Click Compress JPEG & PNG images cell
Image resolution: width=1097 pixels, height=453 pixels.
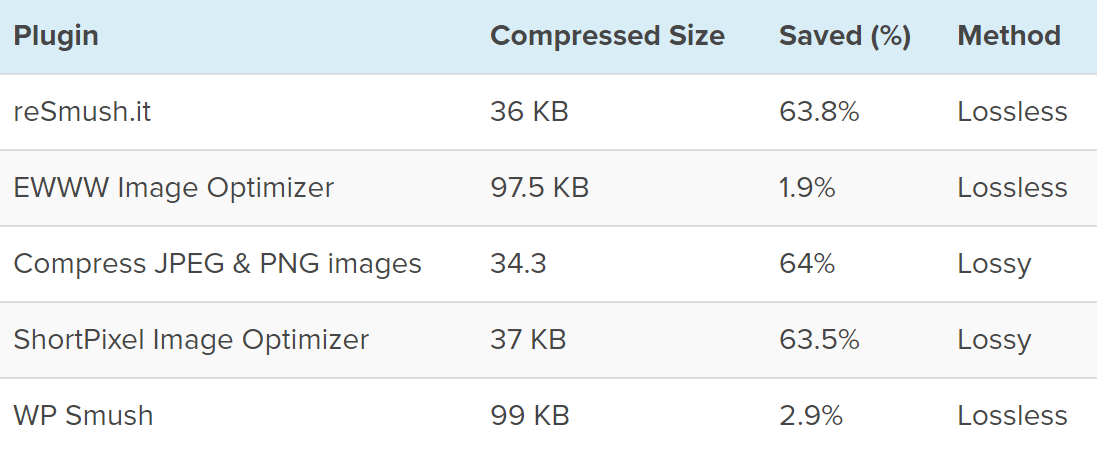(217, 264)
